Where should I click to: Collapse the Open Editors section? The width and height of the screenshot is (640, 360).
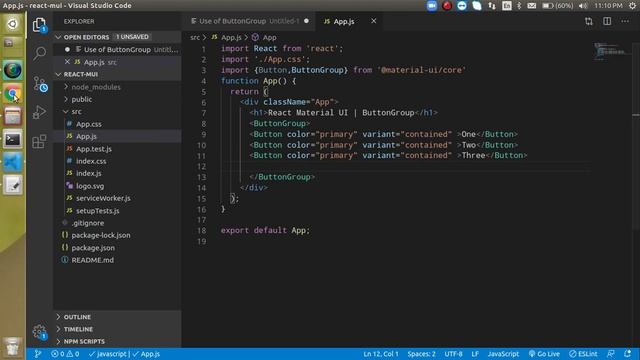(x=118, y=37)
